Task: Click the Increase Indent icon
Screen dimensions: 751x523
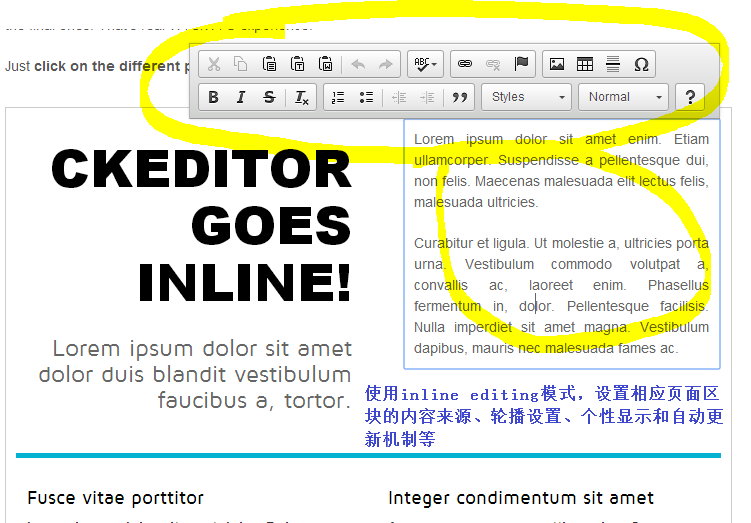Action: tap(427, 97)
